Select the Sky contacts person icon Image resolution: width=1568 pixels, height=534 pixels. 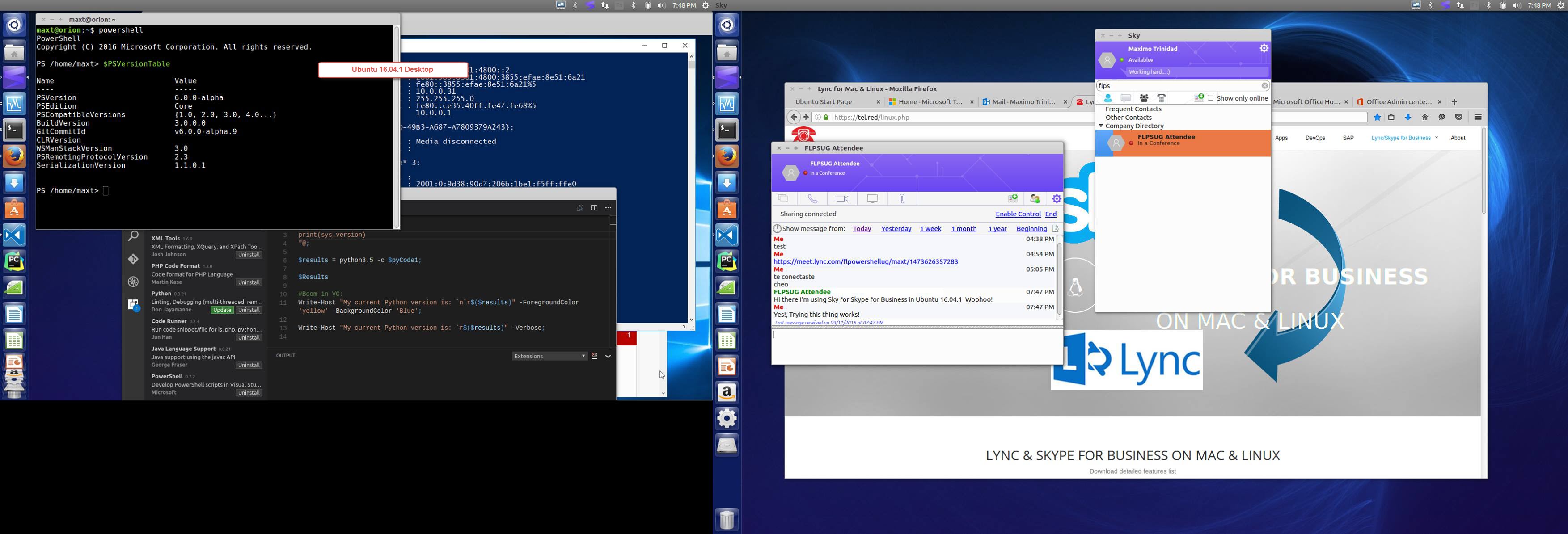tap(1108, 98)
